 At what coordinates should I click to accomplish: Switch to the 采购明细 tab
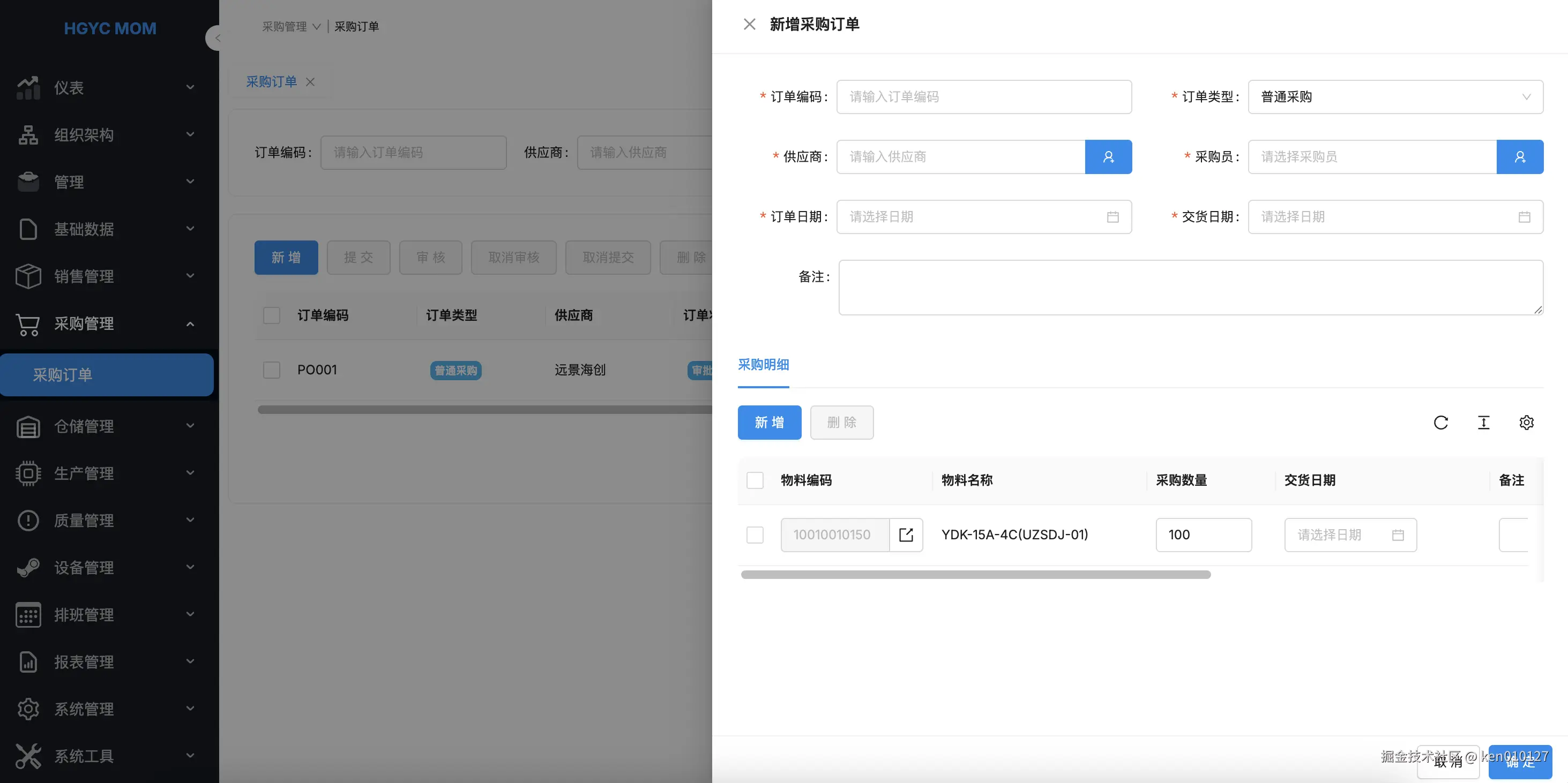763,364
